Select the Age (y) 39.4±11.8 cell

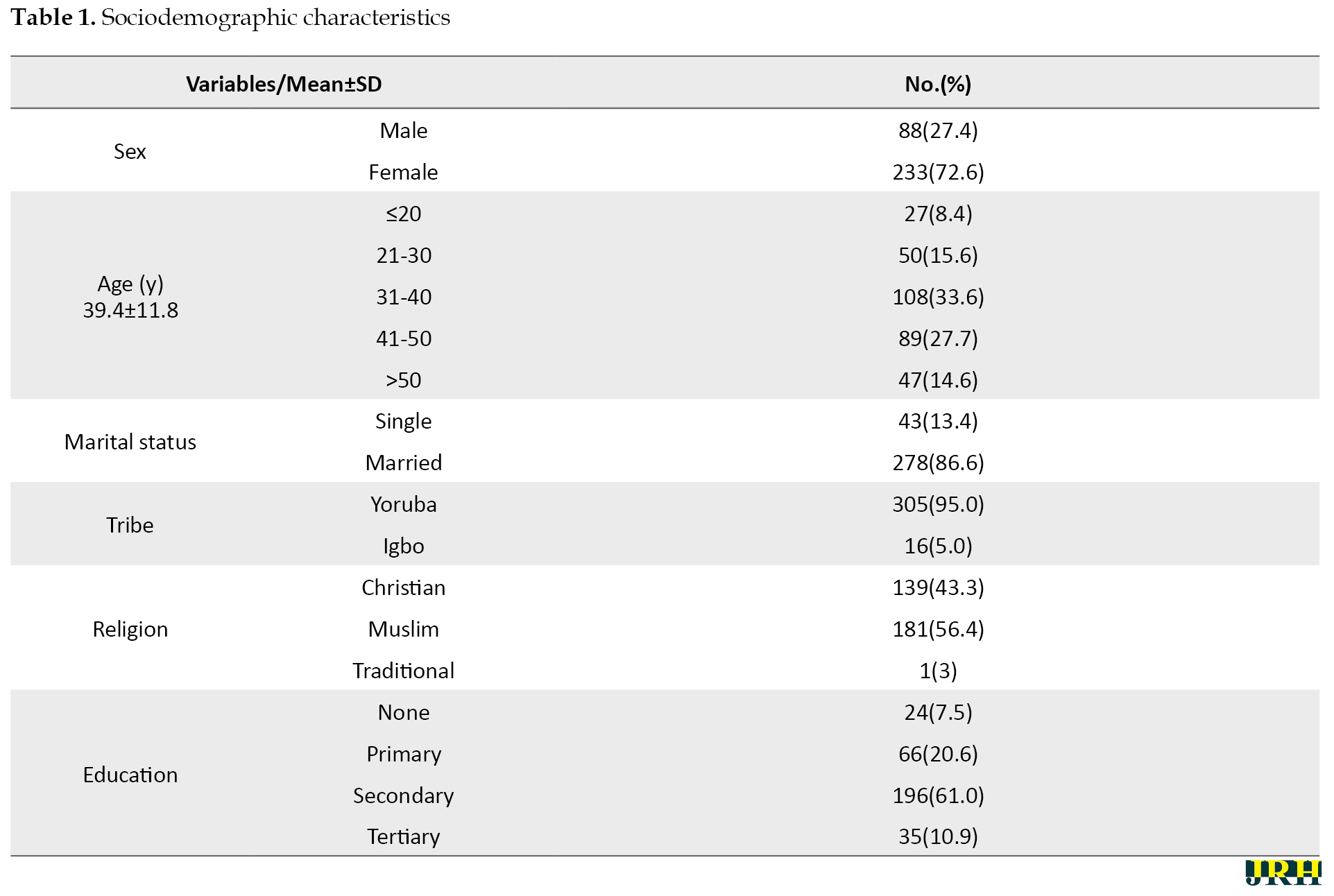130,297
